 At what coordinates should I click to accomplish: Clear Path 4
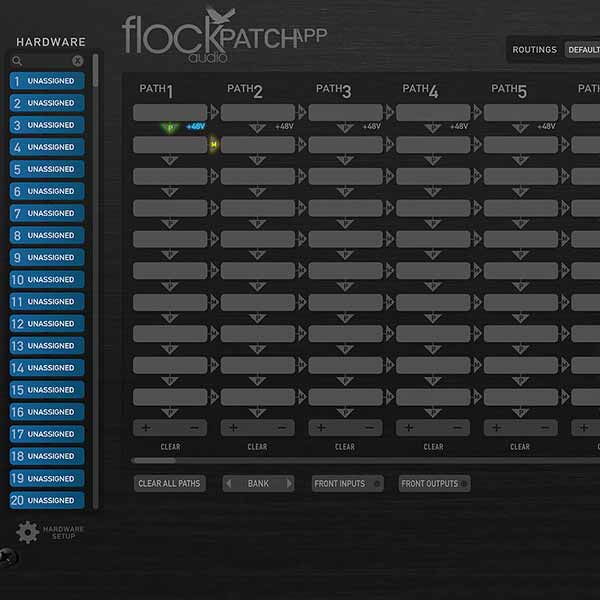point(433,447)
